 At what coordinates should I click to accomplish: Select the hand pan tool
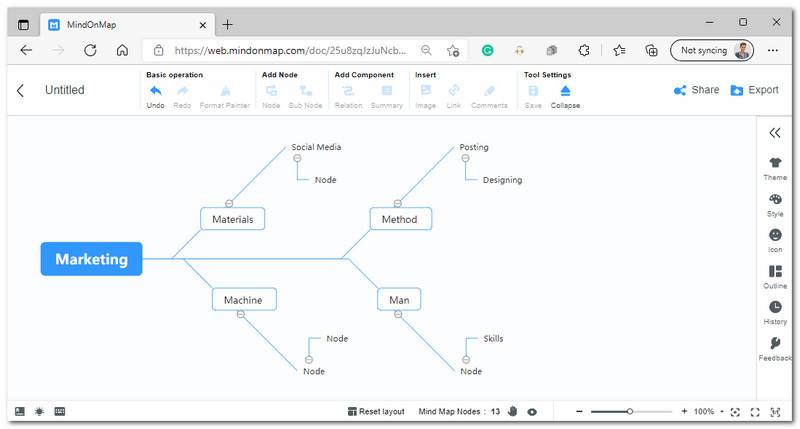[x=512, y=411]
